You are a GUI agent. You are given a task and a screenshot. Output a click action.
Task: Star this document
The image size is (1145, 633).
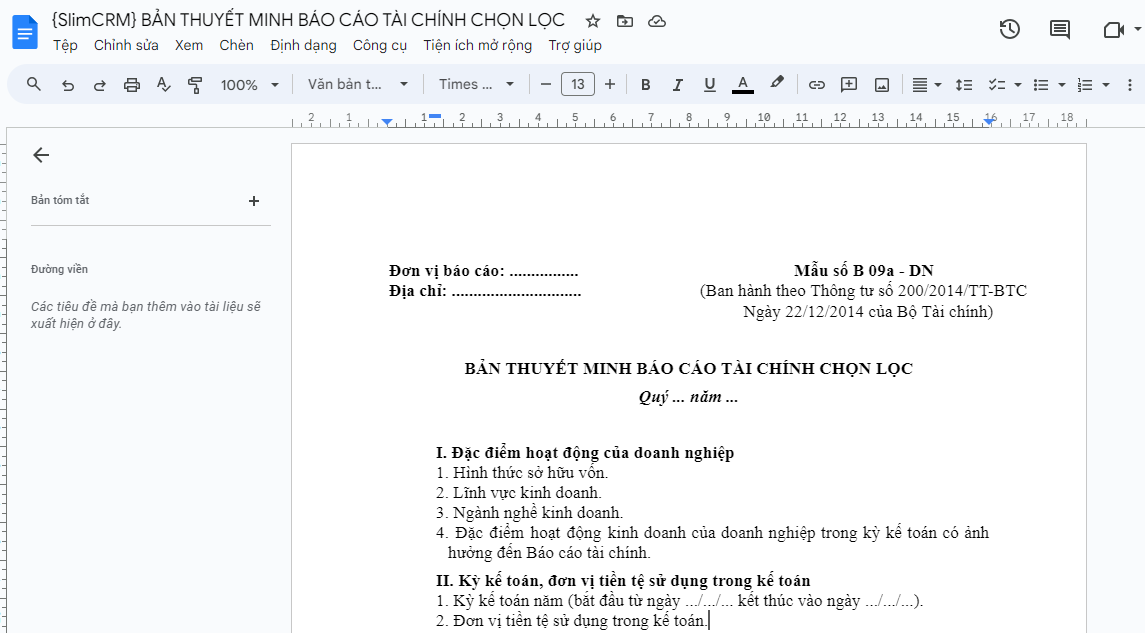click(x=591, y=20)
